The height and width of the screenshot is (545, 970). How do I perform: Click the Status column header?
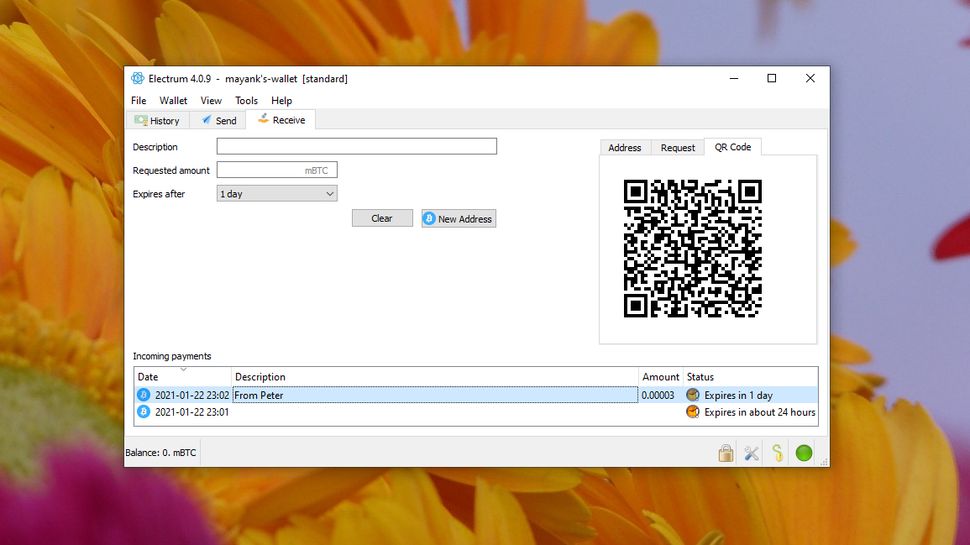(750, 377)
